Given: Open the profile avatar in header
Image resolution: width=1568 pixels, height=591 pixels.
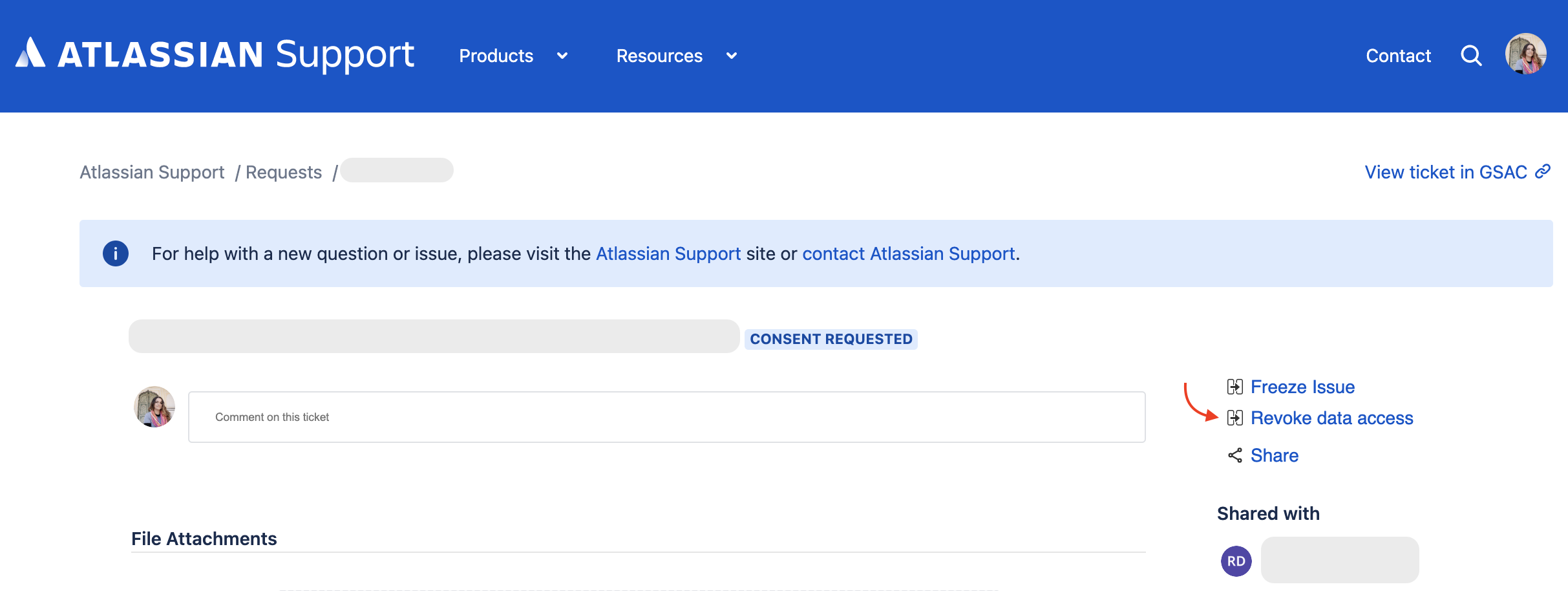Looking at the screenshot, I should click(1525, 54).
